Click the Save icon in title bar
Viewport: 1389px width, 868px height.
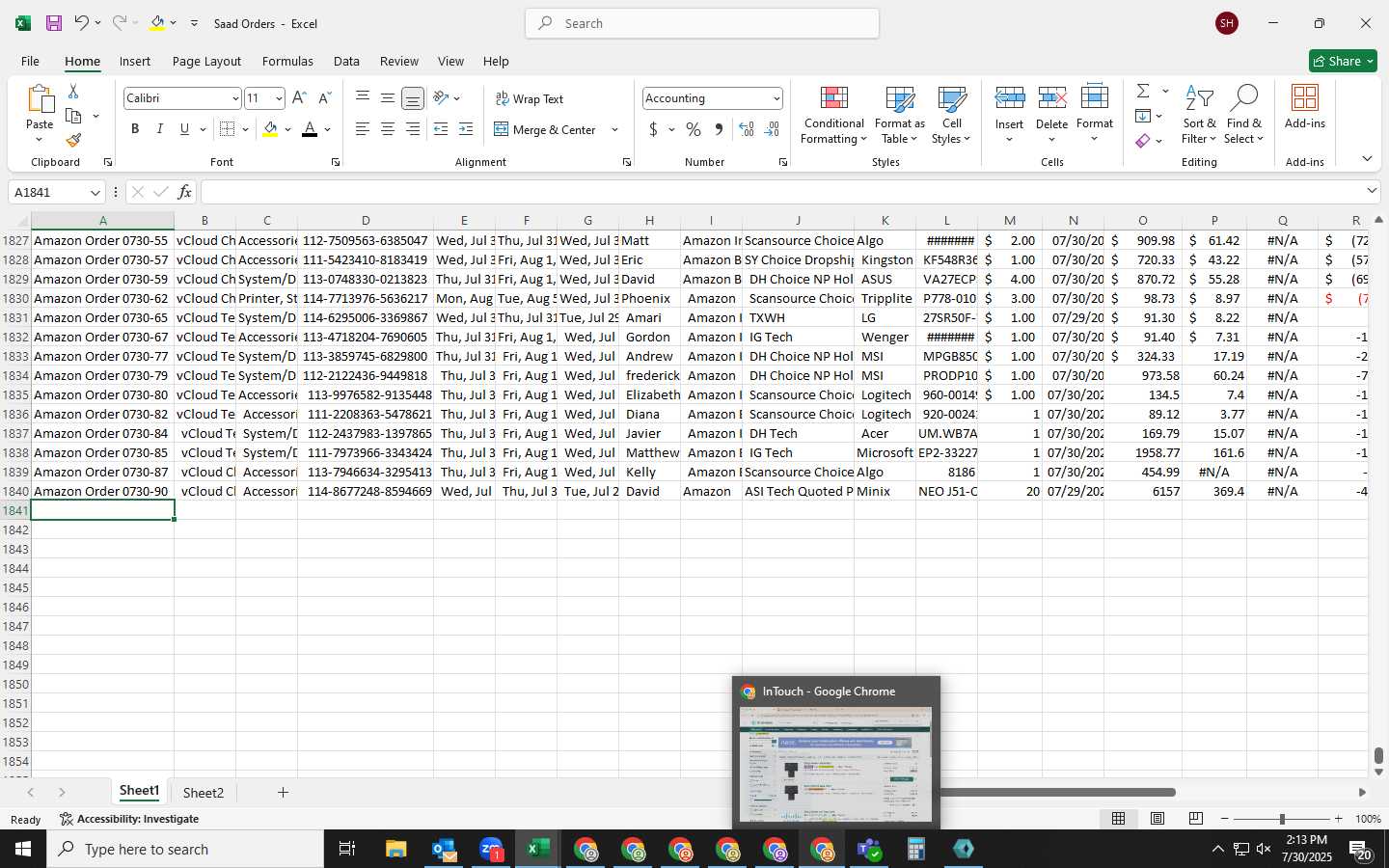tap(54, 23)
